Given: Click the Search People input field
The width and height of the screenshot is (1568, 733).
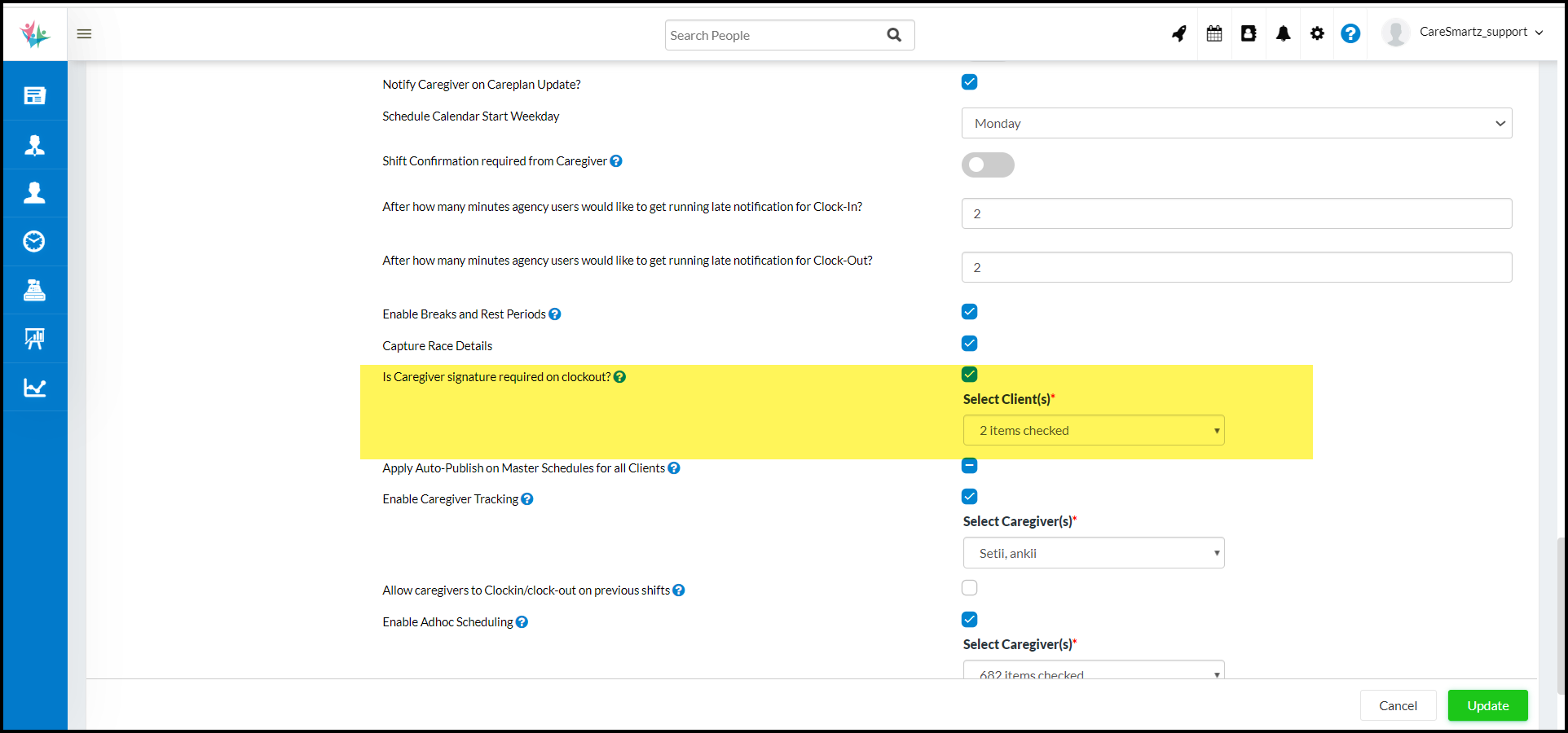Looking at the screenshot, I should coord(774,35).
